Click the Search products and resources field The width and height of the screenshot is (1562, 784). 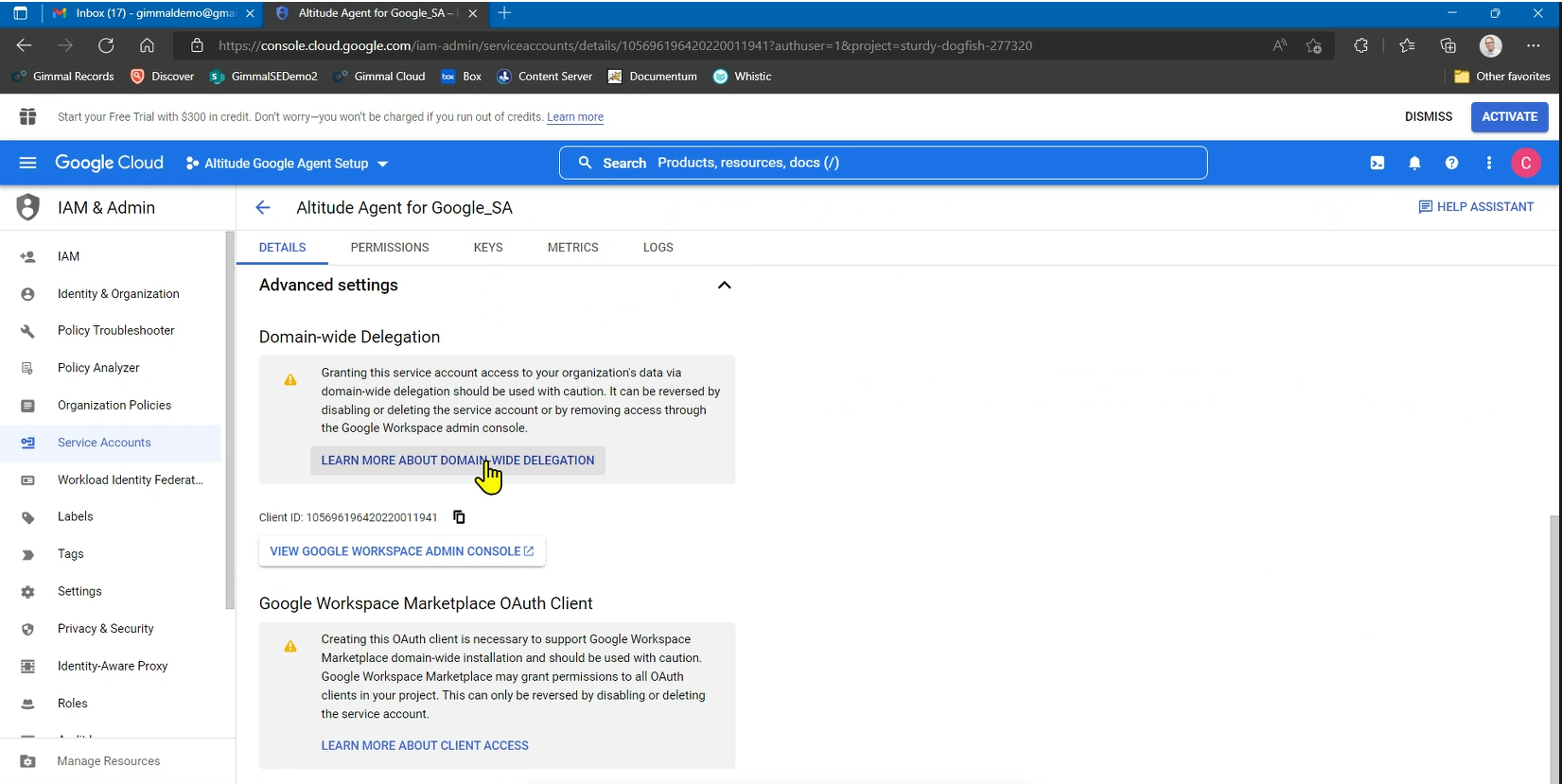(x=883, y=163)
